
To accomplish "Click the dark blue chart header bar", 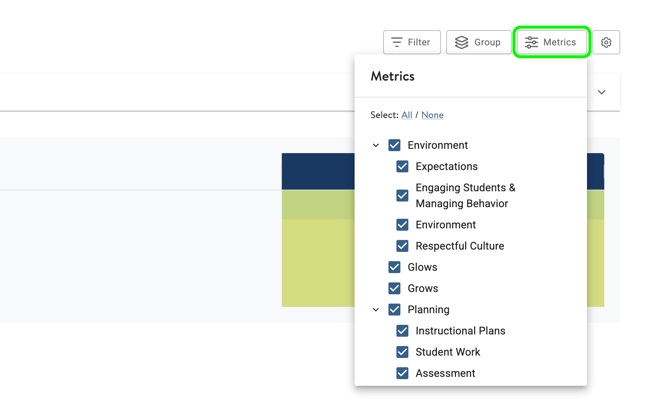I will 317,171.
